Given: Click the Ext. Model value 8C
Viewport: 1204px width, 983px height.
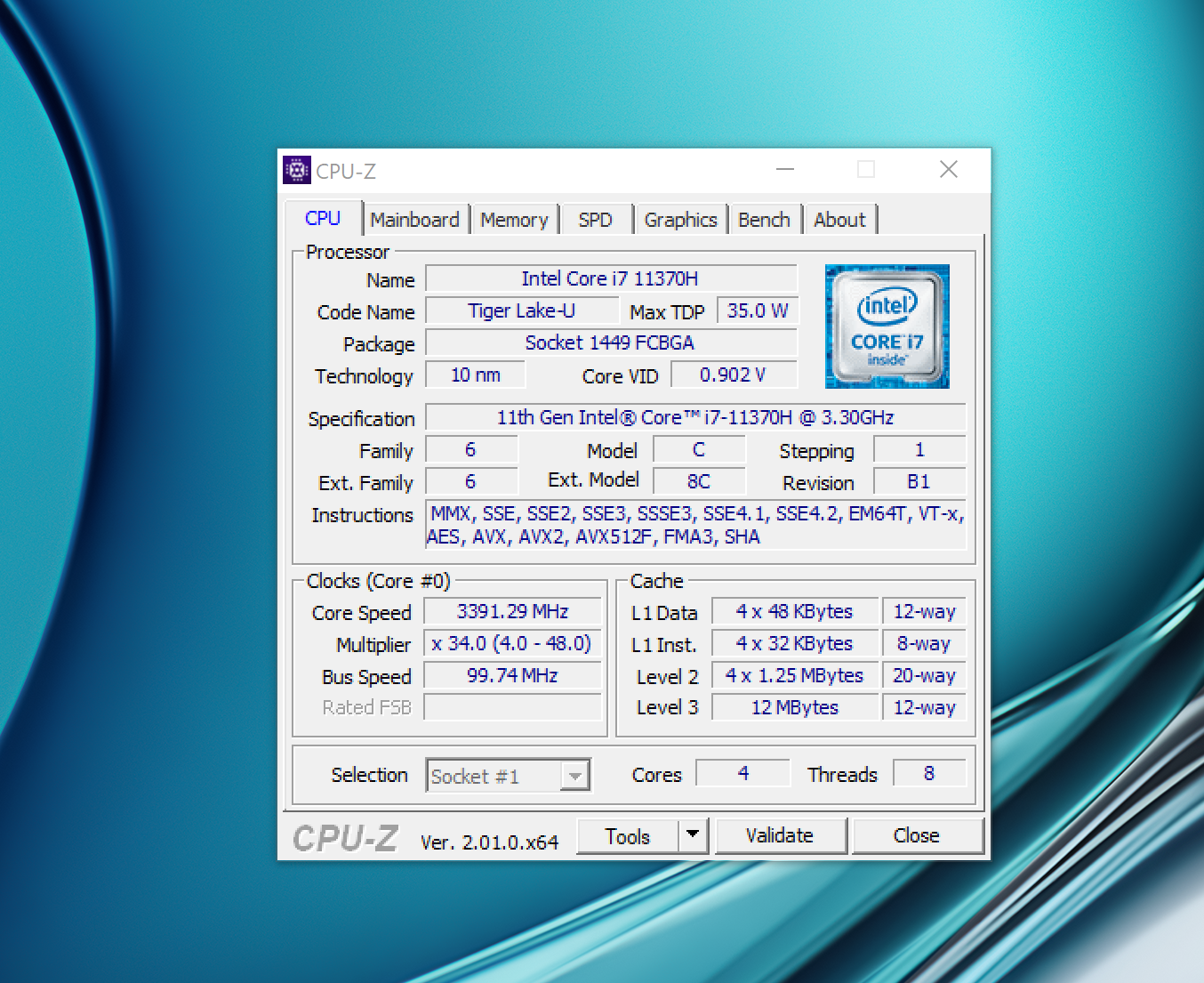Looking at the screenshot, I should [x=699, y=481].
